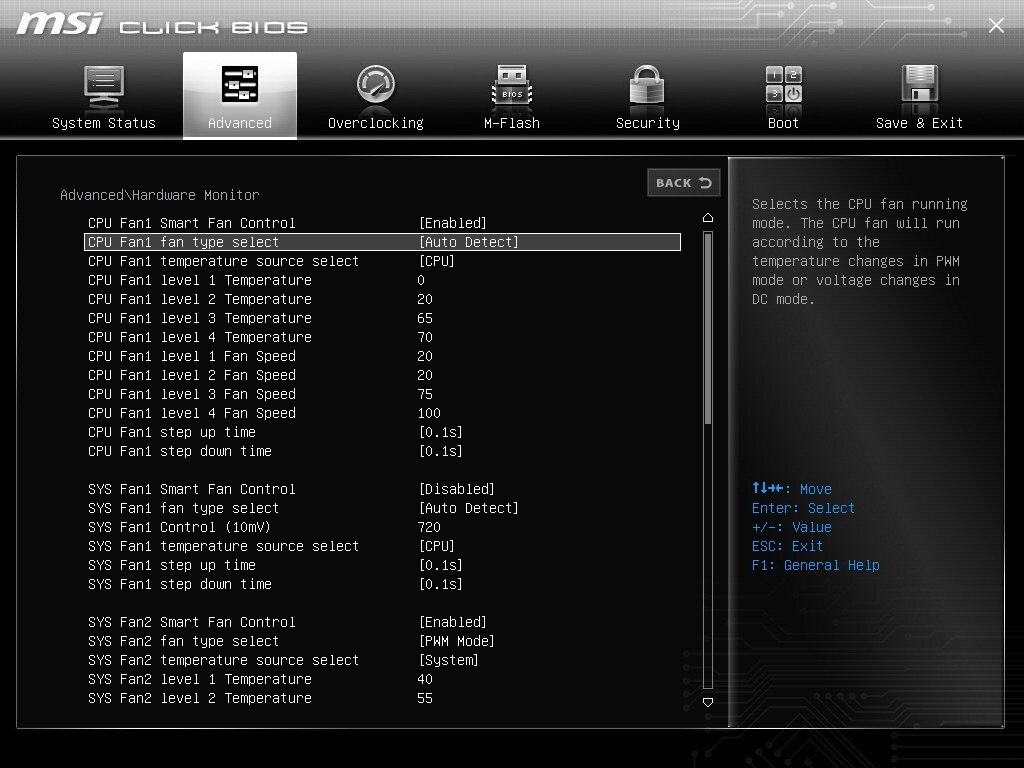Select 'SYS Fan2 temperature source select' label
This screenshot has width=1024, height=768.
click(x=223, y=660)
